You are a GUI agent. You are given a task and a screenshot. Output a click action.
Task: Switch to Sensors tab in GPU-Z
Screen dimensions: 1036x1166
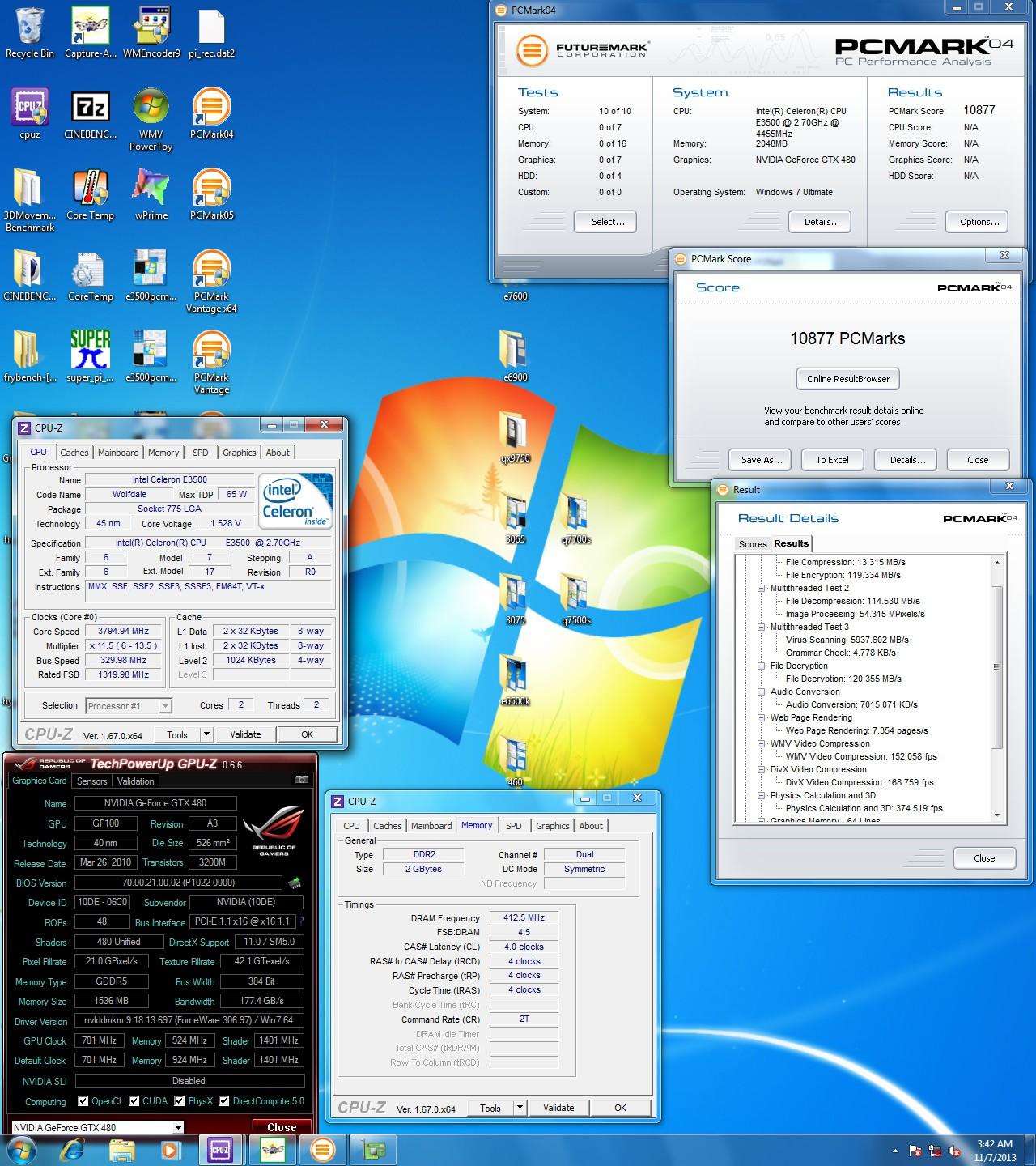tap(91, 781)
